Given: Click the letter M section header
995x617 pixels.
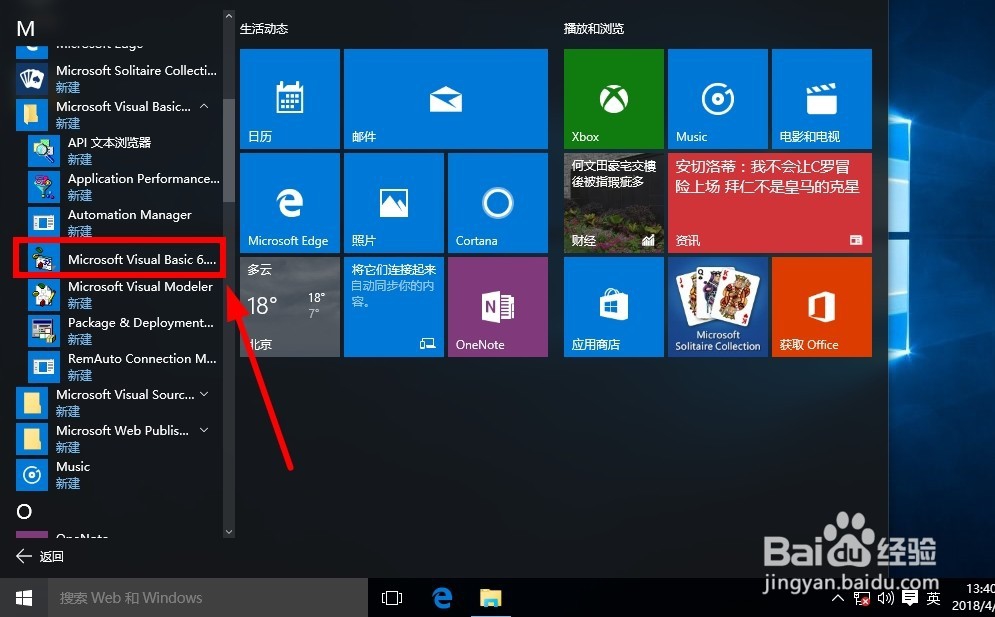Looking at the screenshot, I should pyautogui.click(x=25, y=29).
